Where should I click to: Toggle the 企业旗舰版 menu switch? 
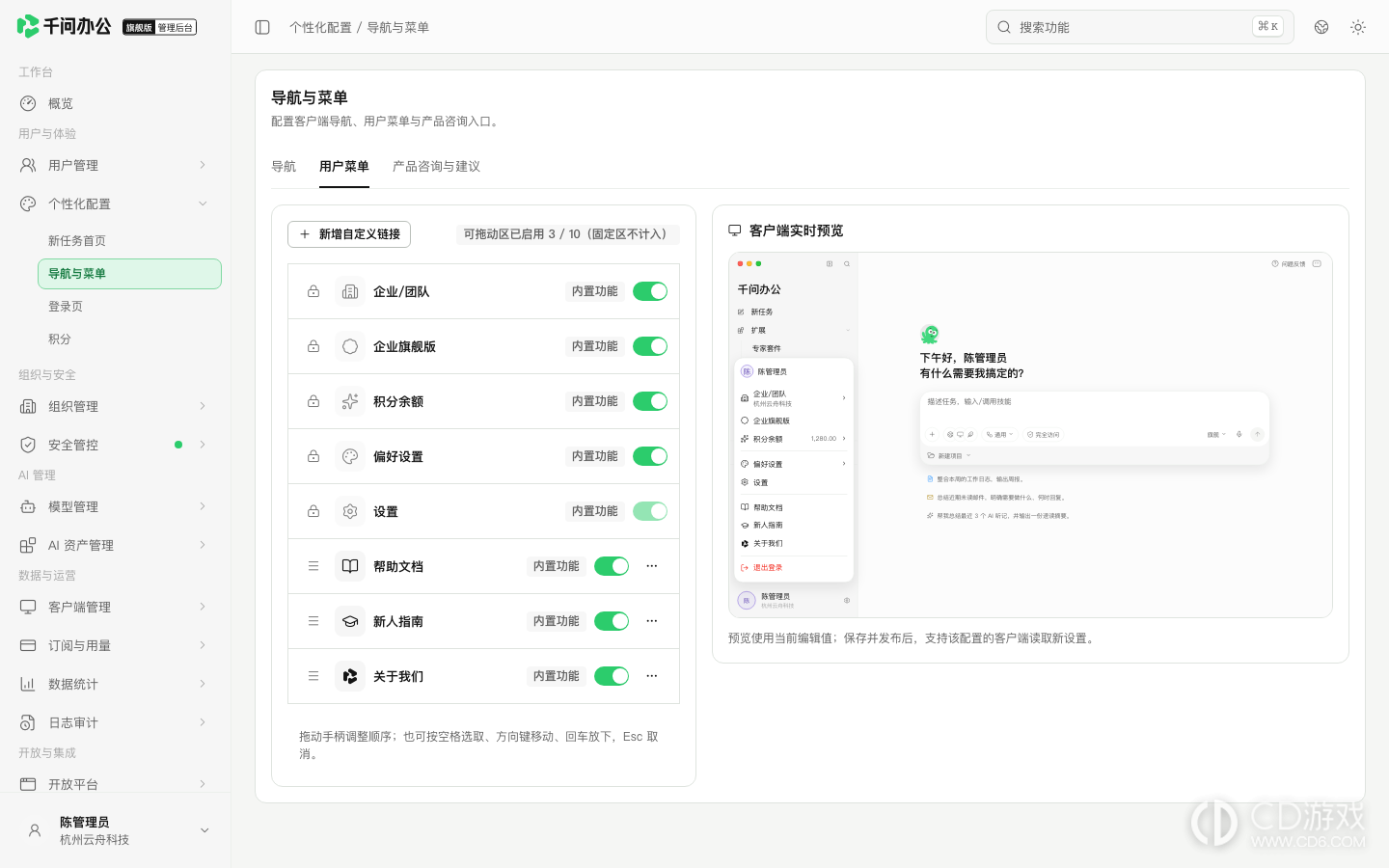(650, 346)
